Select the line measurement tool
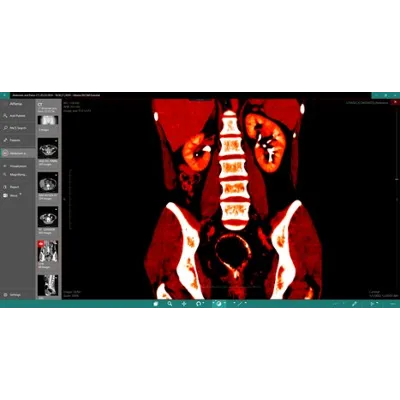The height and width of the screenshot is (400, 400). 240,304
